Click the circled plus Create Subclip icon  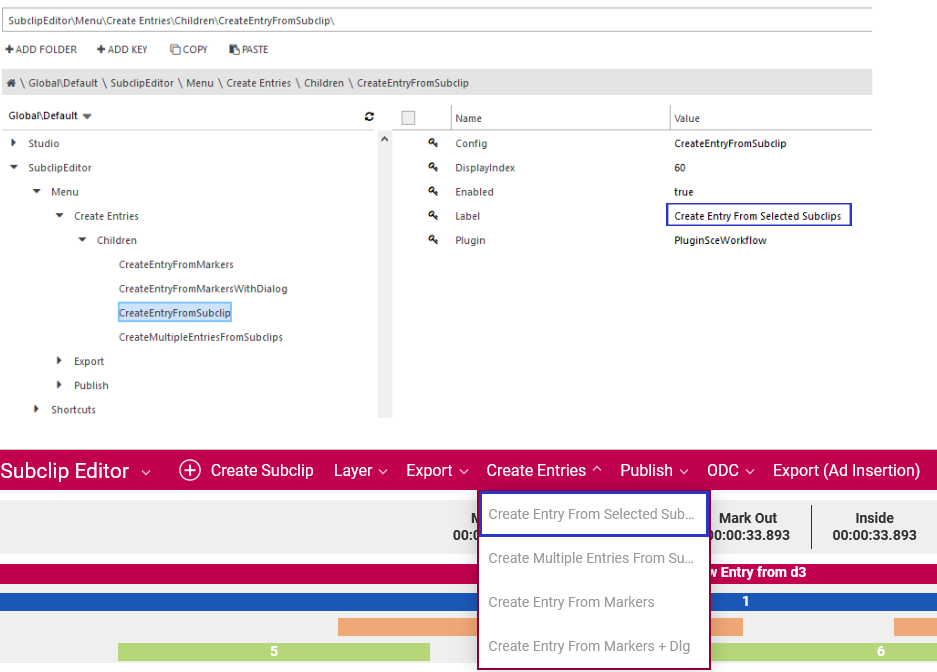tap(190, 471)
